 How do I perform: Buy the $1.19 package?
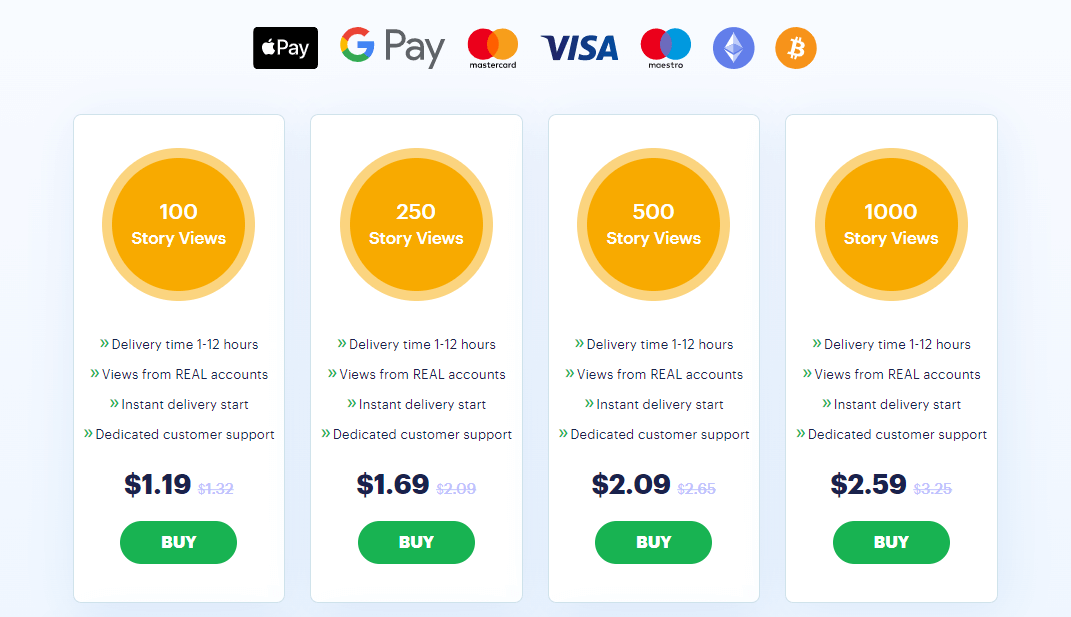pos(178,542)
